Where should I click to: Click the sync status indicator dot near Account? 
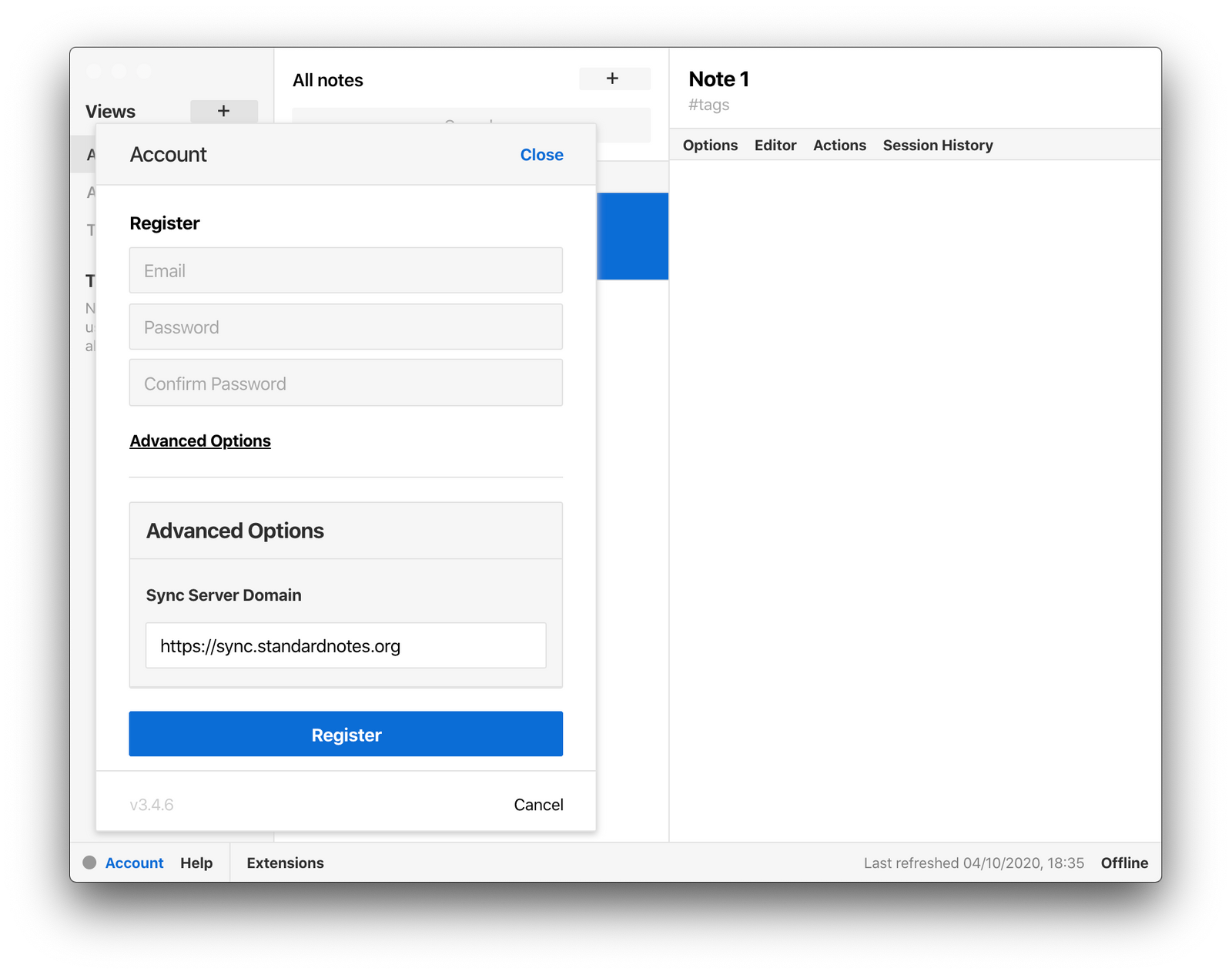coord(89,863)
